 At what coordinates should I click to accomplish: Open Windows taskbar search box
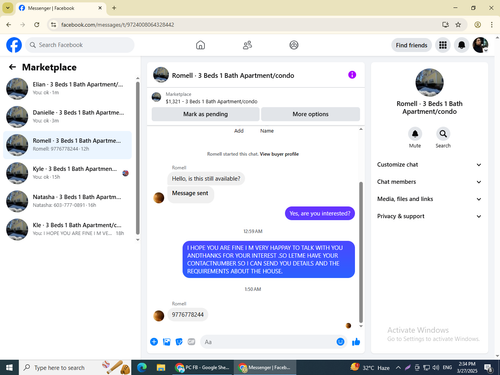tap(75, 368)
